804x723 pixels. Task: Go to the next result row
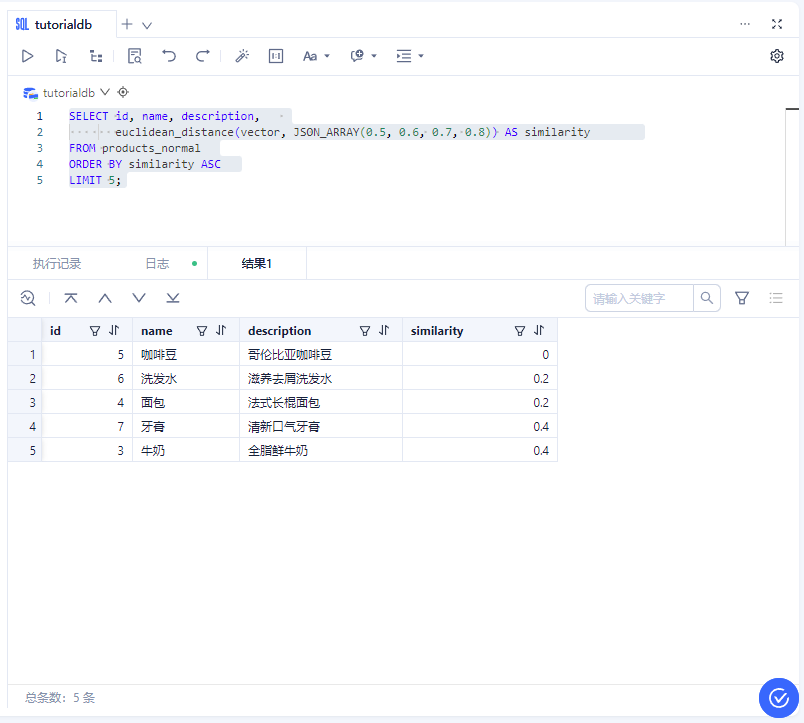click(139, 298)
